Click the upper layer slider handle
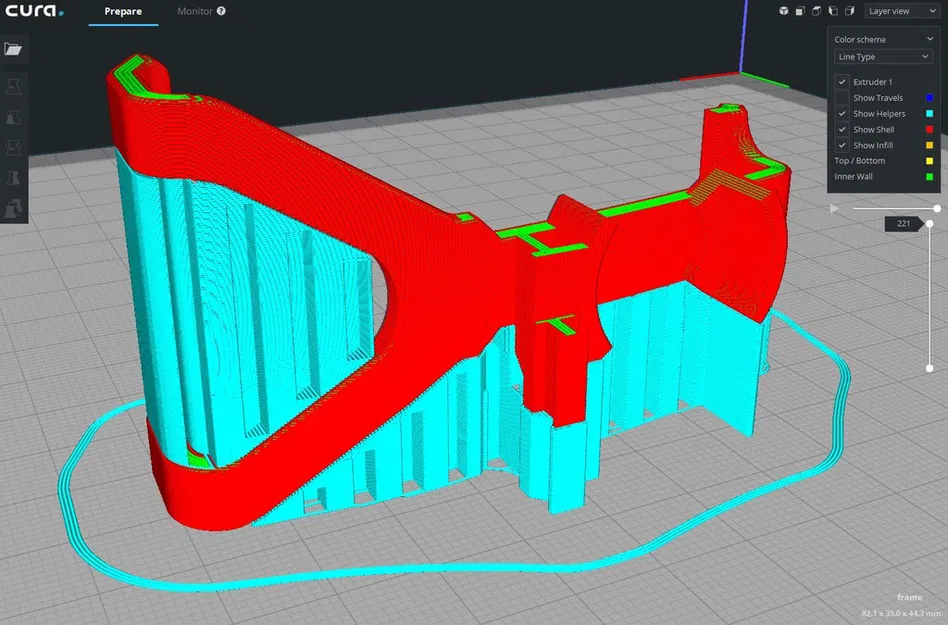Image resolution: width=948 pixels, height=625 pixels. tap(930, 224)
